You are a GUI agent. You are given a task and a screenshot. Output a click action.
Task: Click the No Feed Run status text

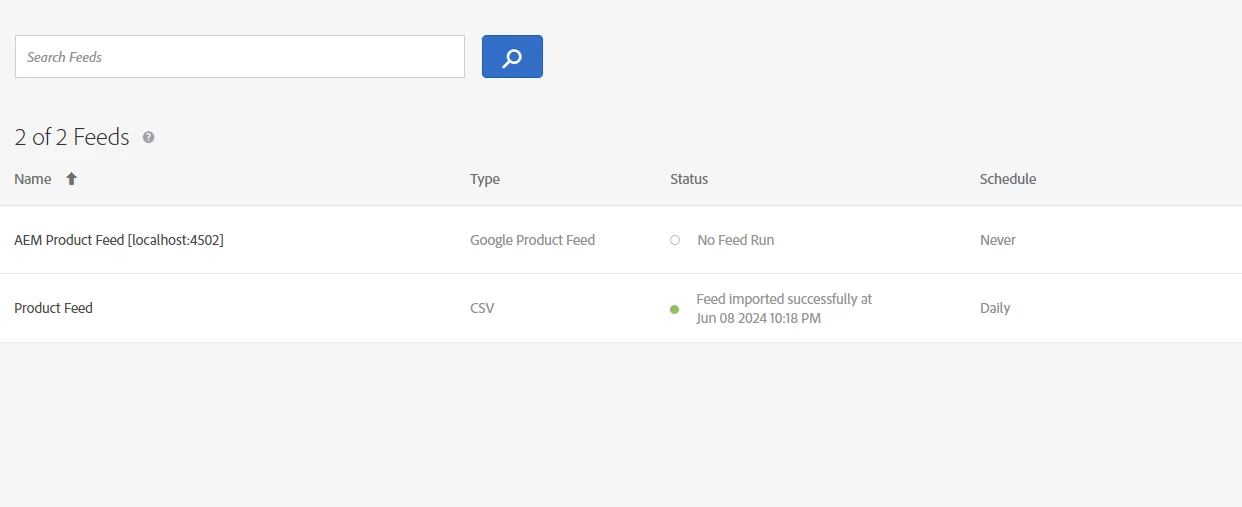pos(736,240)
